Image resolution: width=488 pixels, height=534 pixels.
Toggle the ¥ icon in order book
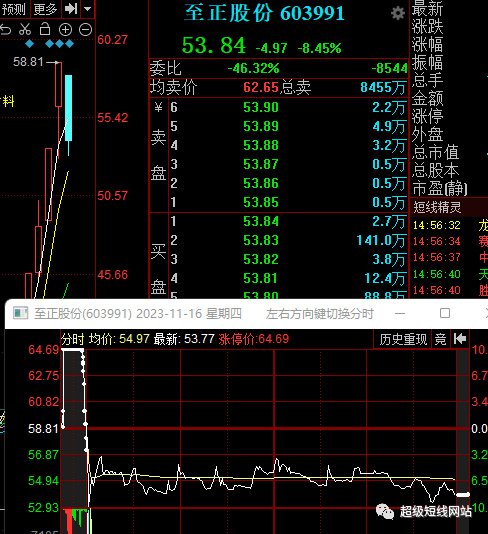coord(158,108)
